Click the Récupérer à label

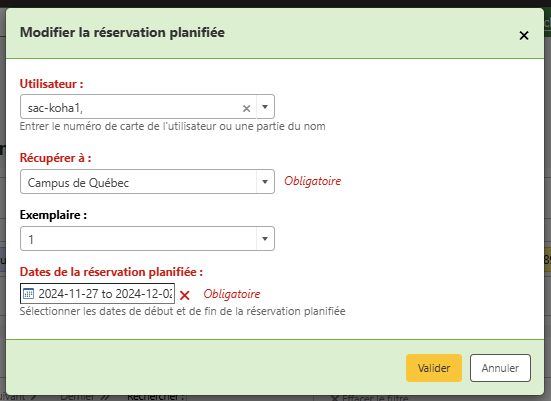(56, 158)
